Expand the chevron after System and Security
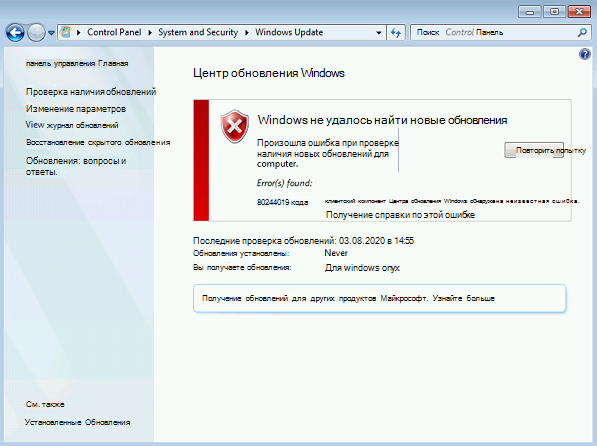Viewport: 597px width, 446px height. 247,33
